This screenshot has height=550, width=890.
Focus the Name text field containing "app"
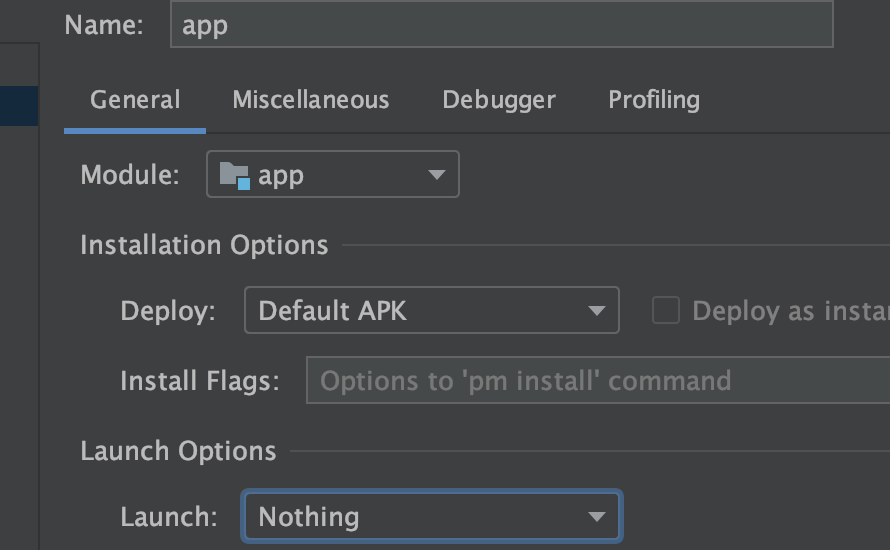(501, 25)
